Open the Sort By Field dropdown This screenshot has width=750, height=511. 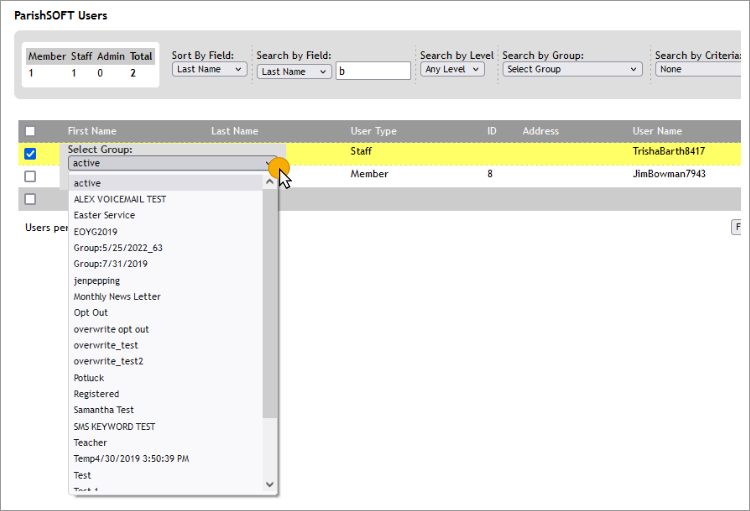(210, 69)
